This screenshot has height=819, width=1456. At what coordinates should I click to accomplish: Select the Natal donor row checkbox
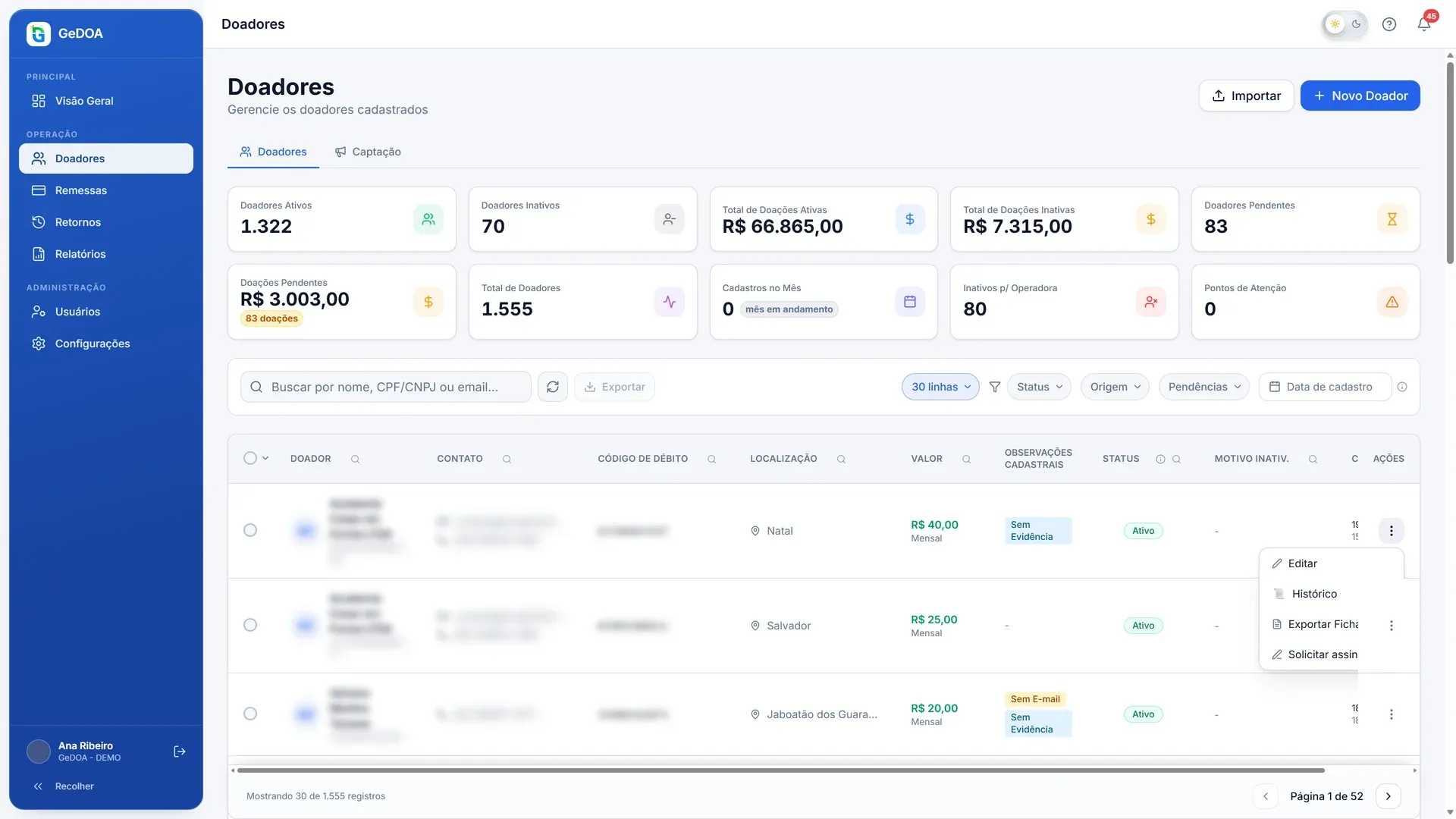[x=250, y=530]
